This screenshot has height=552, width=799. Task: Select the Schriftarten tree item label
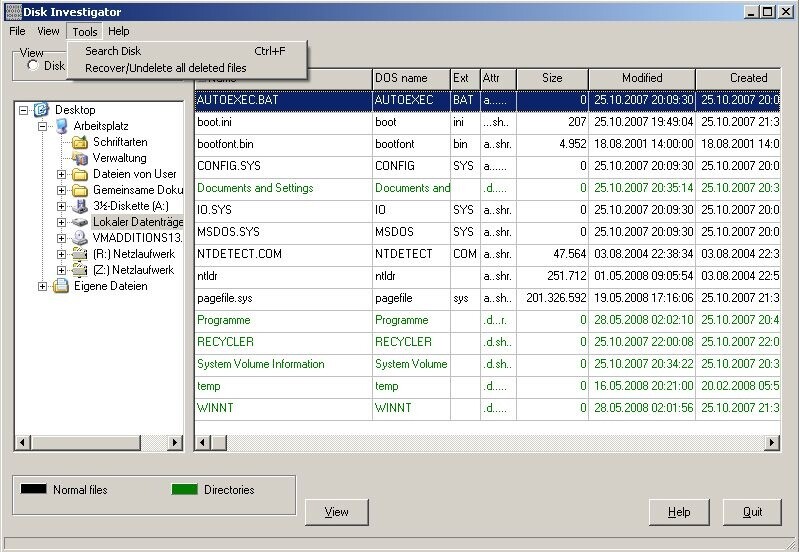pos(120,142)
